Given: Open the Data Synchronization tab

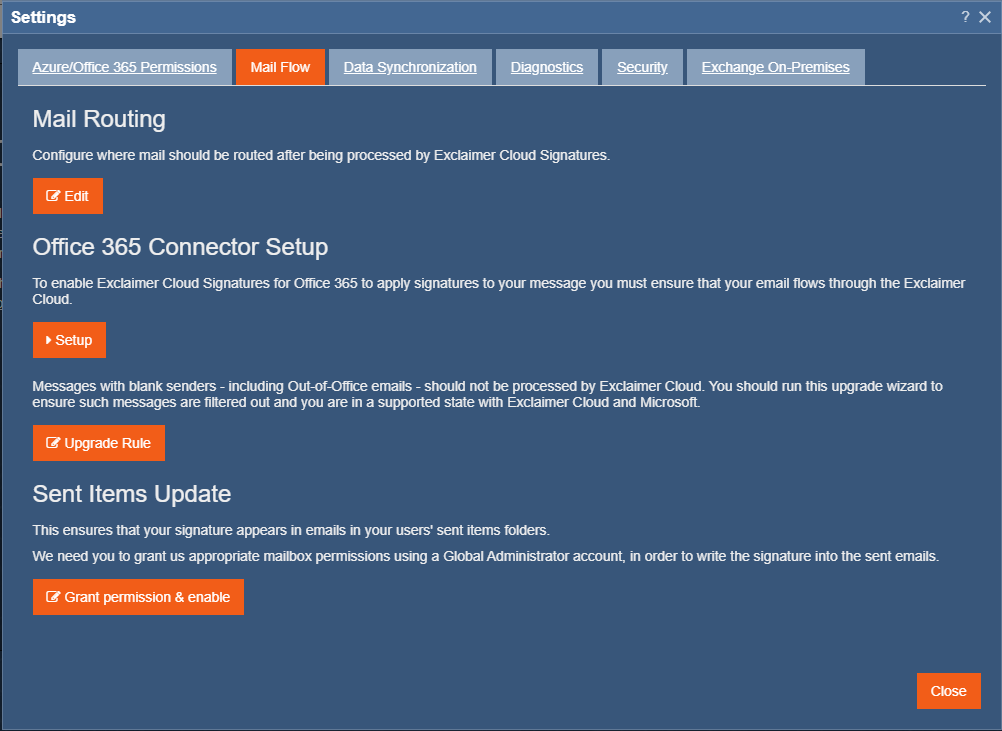Looking at the screenshot, I should pos(410,67).
